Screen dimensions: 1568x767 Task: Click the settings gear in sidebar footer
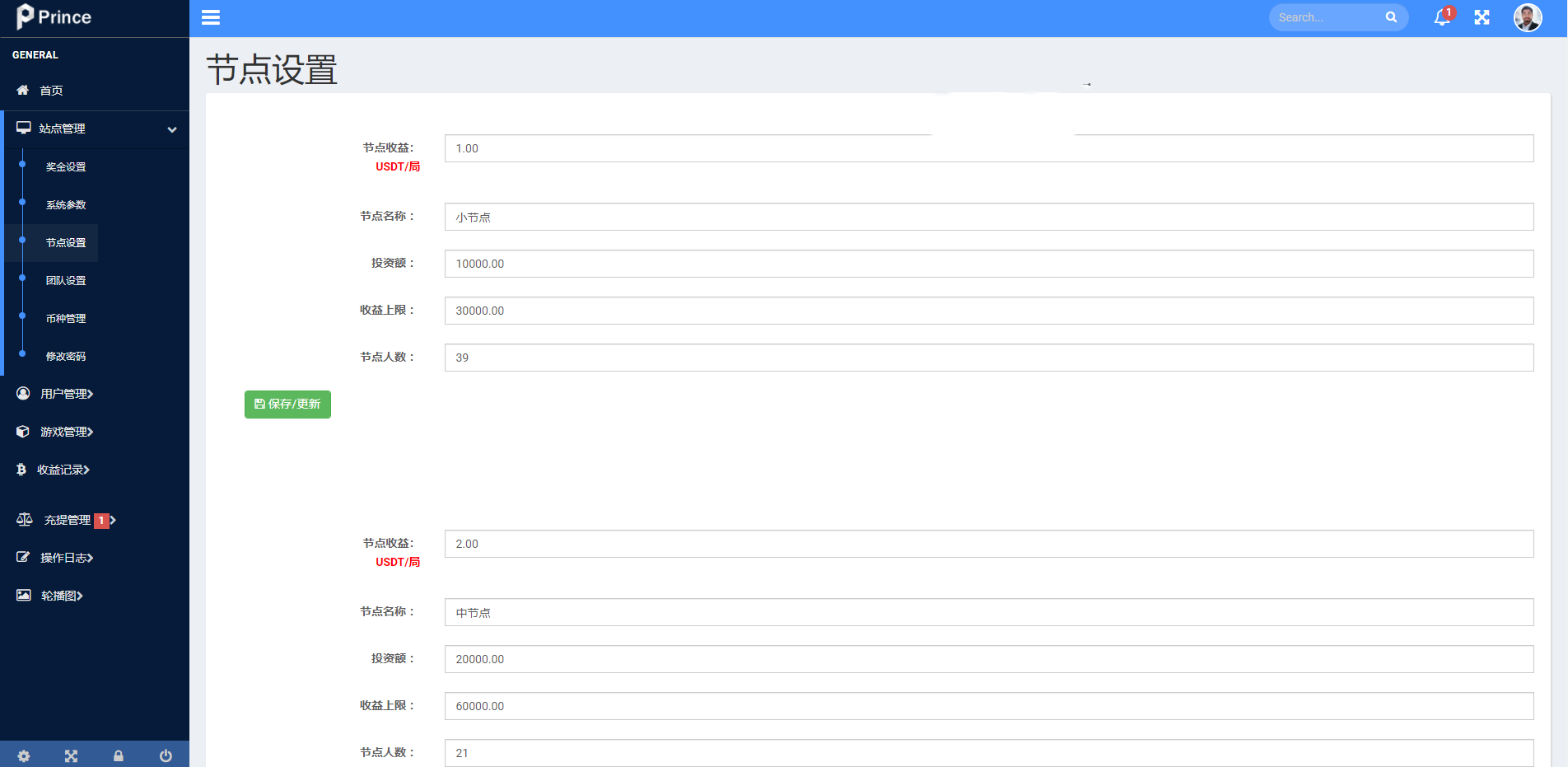click(24, 755)
